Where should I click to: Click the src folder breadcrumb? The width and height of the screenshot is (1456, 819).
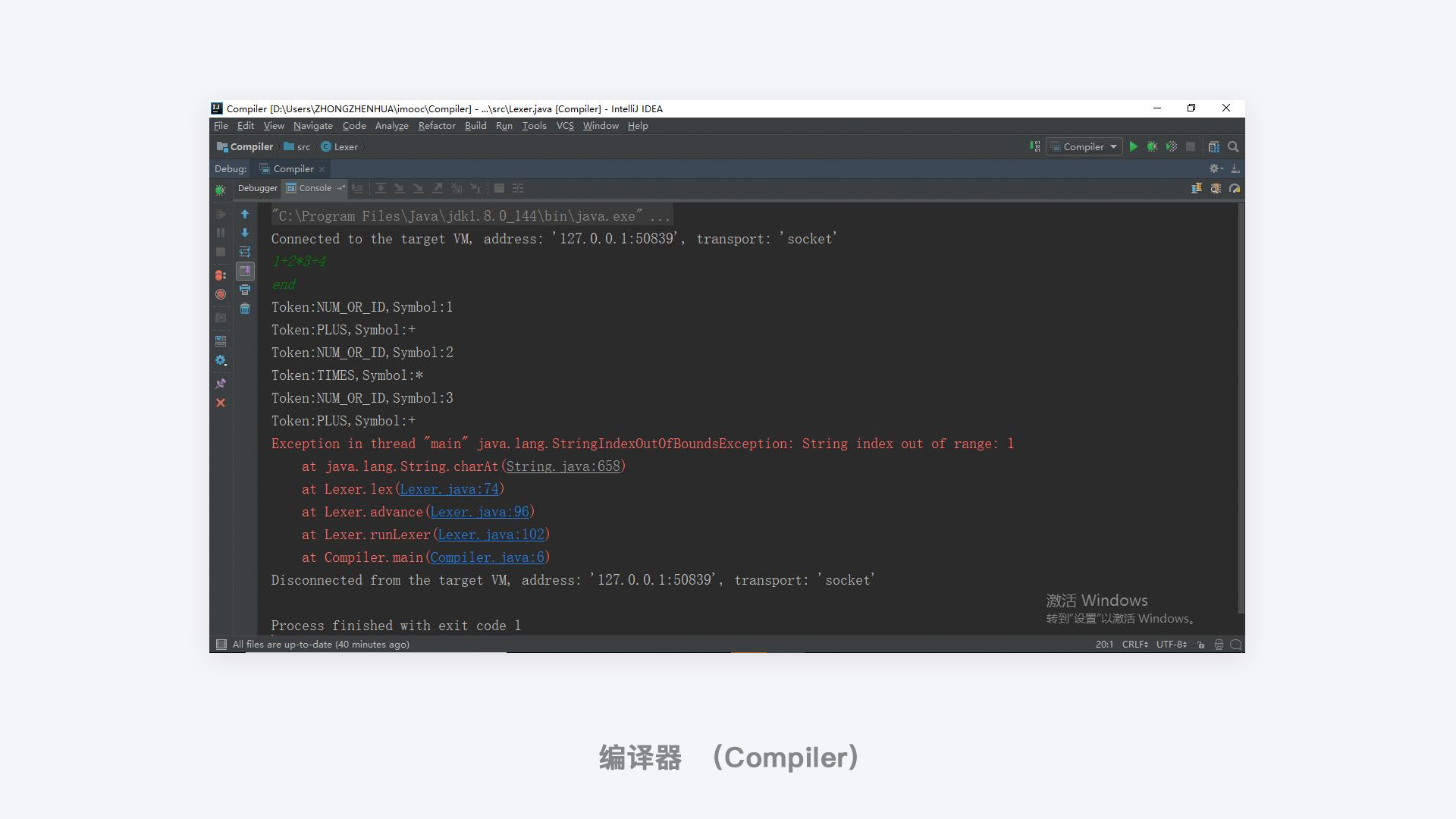297,147
